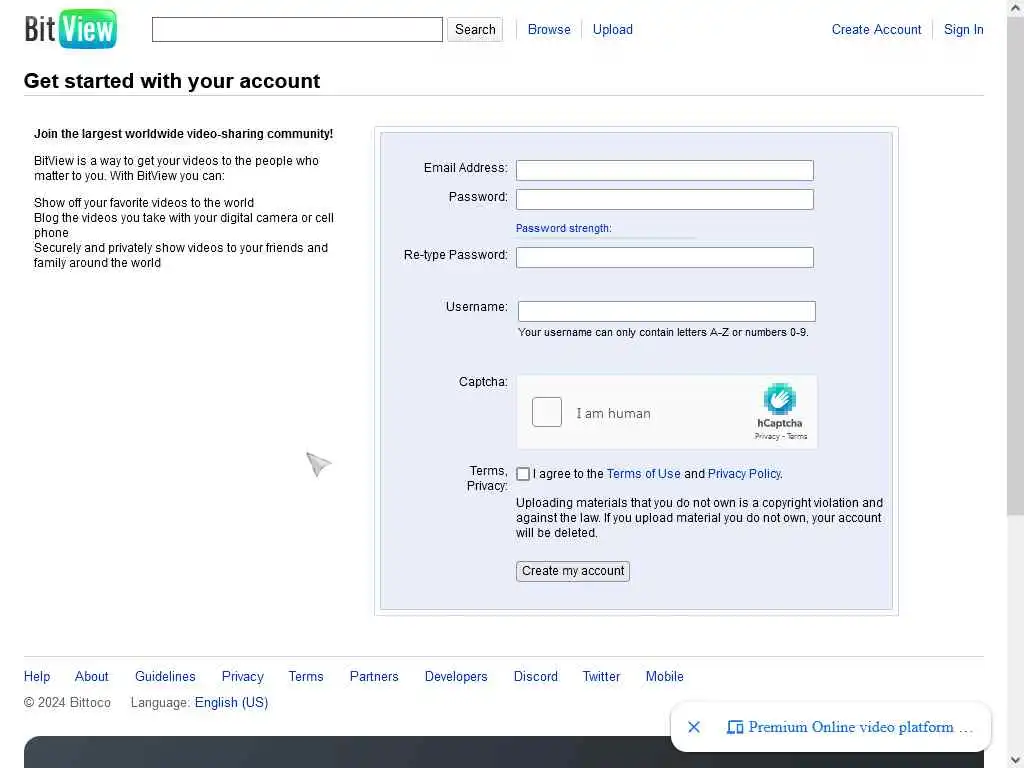Open the English (US) language selector
Viewport: 1024px width, 768px height.
coord(231,703)
